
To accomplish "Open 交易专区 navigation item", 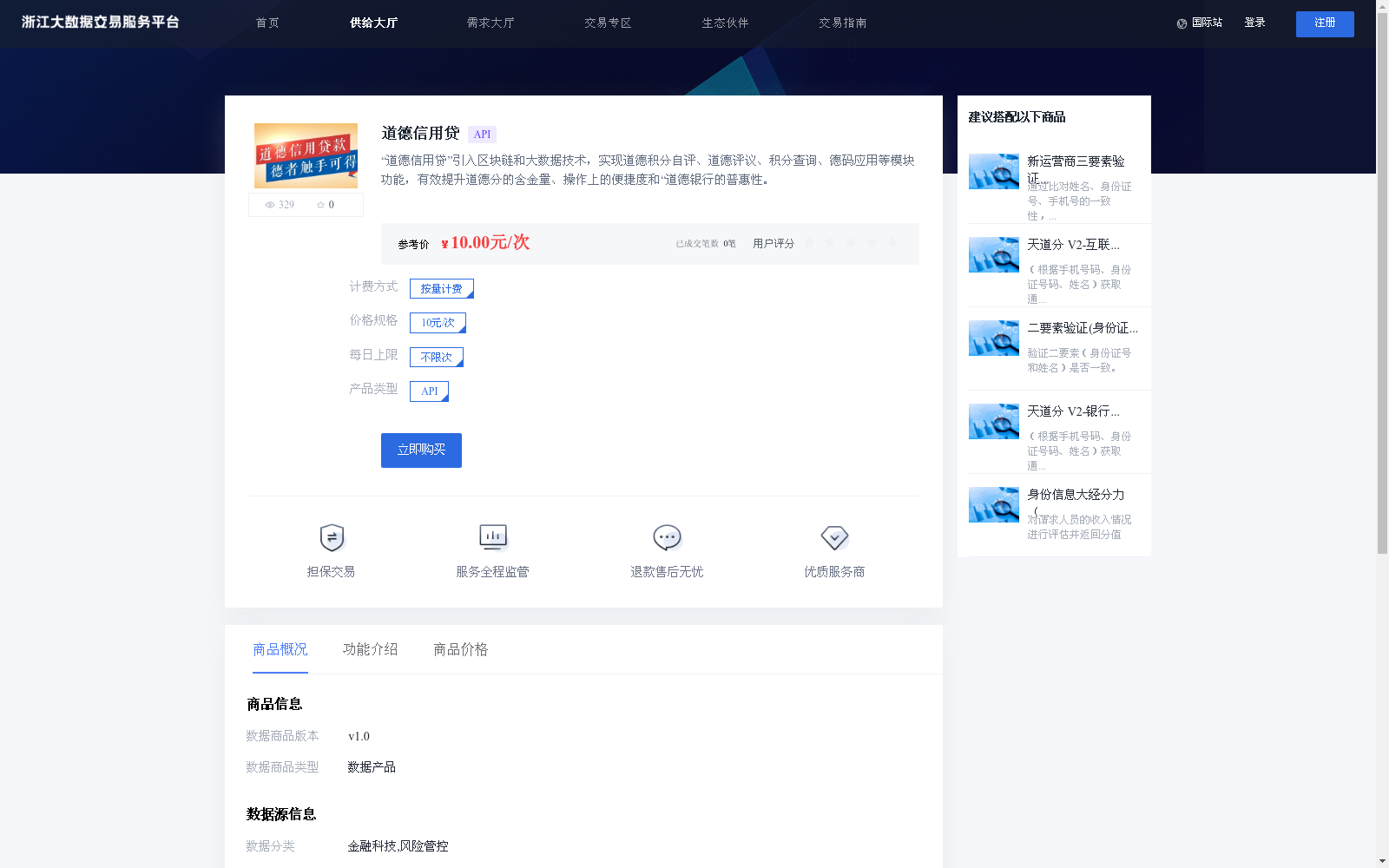I will point(608,23).
